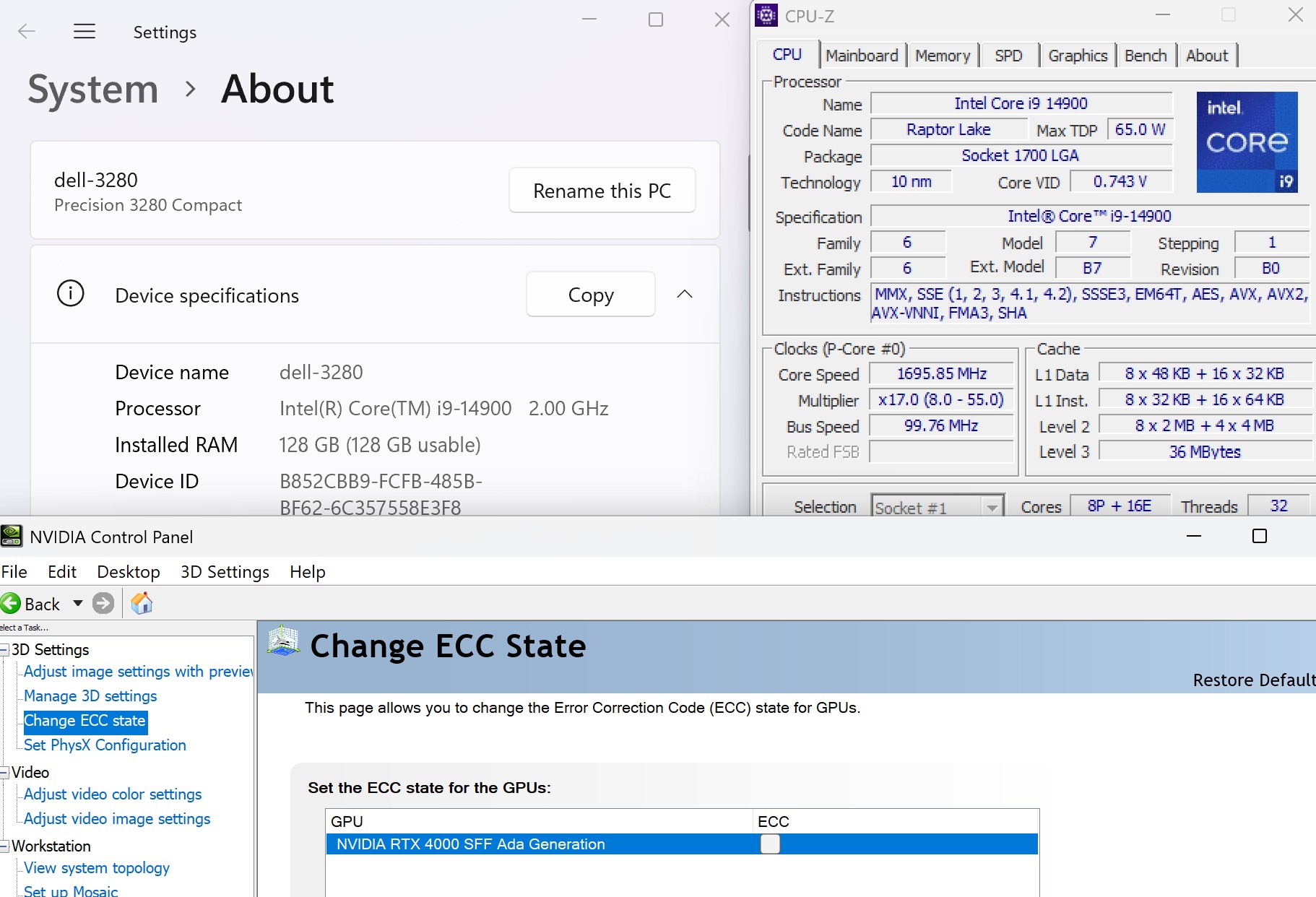1316x897 pixels.
Task: Click System in the Settings breadcrumb
Action: point(93,90)
